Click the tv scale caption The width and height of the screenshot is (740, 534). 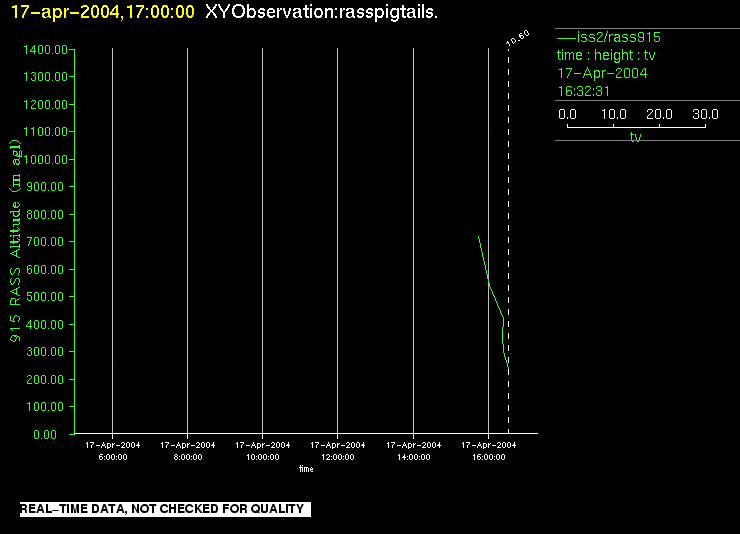[x=636, y=137]
